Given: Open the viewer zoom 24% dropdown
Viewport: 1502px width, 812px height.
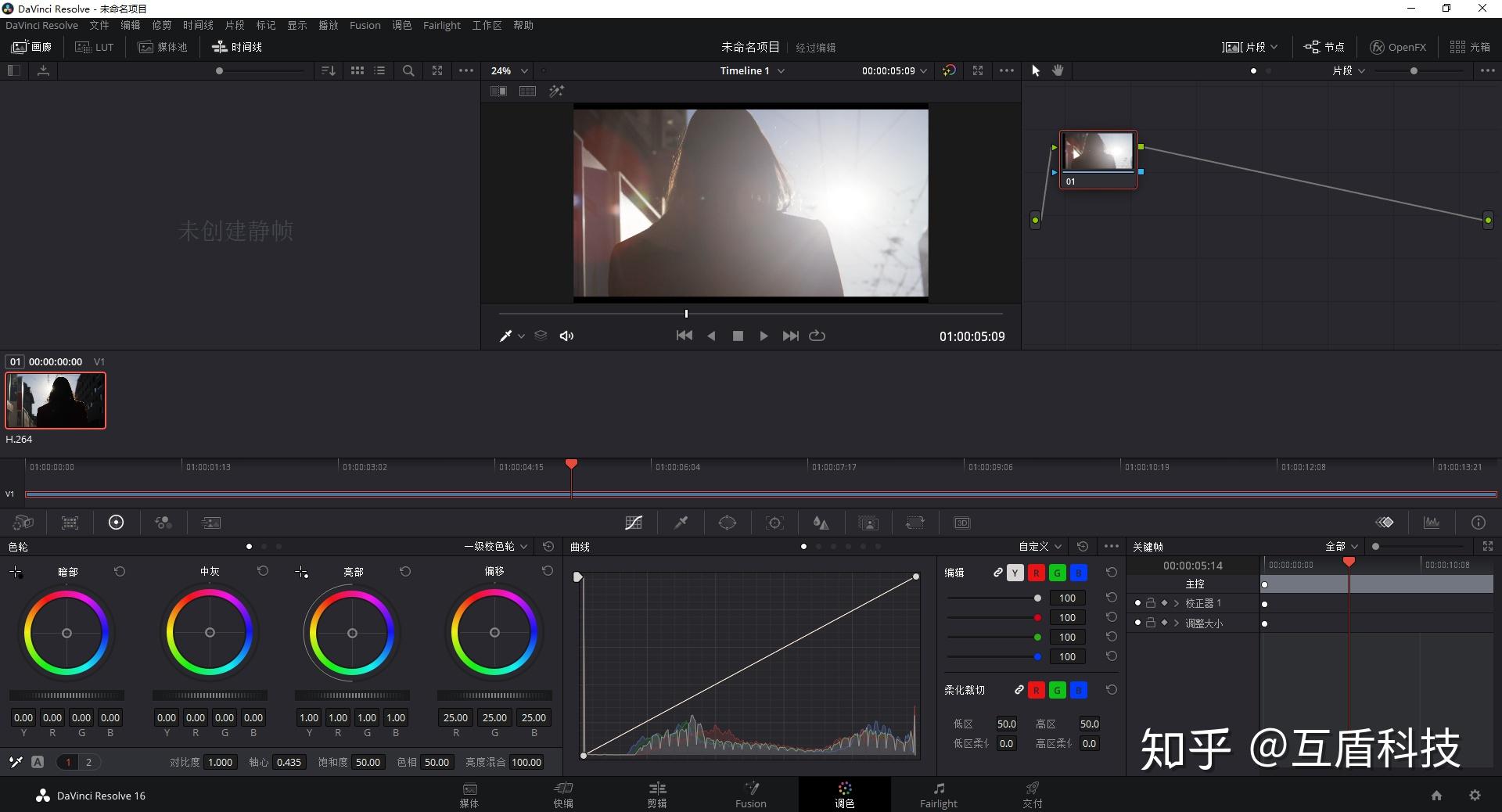Looking at the screenshot, I should tap(507, 70).
